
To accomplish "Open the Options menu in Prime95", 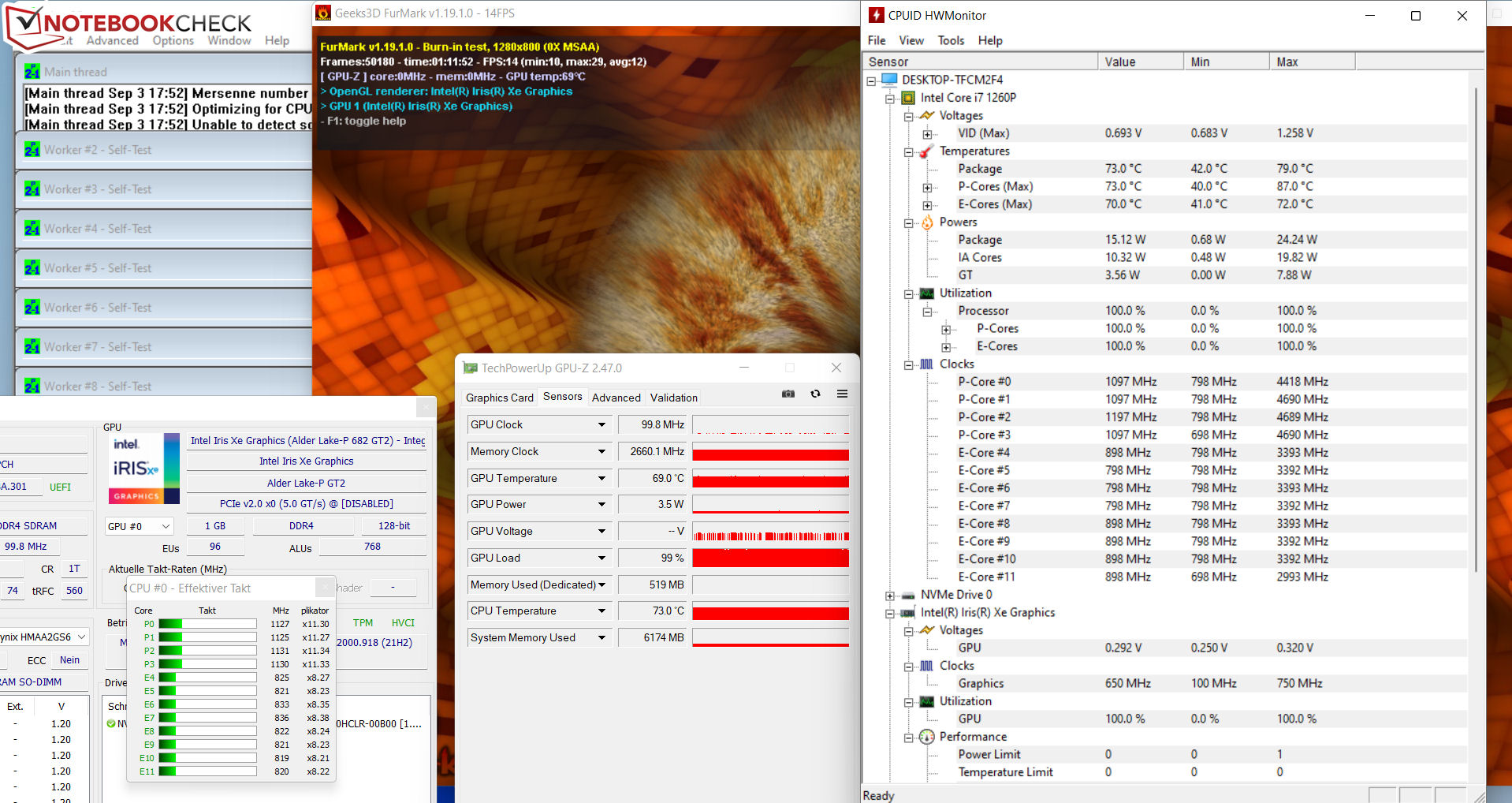I will [173, 40].
